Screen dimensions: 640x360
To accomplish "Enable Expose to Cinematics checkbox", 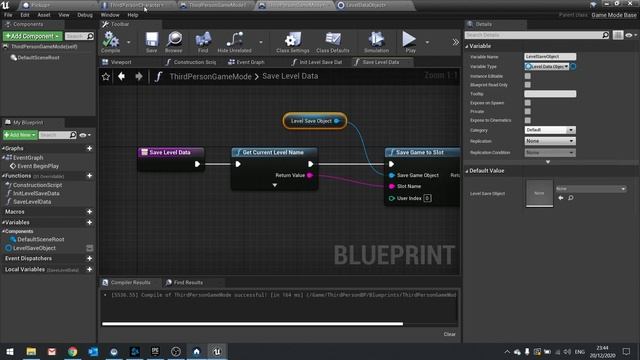I will point(528,120).
